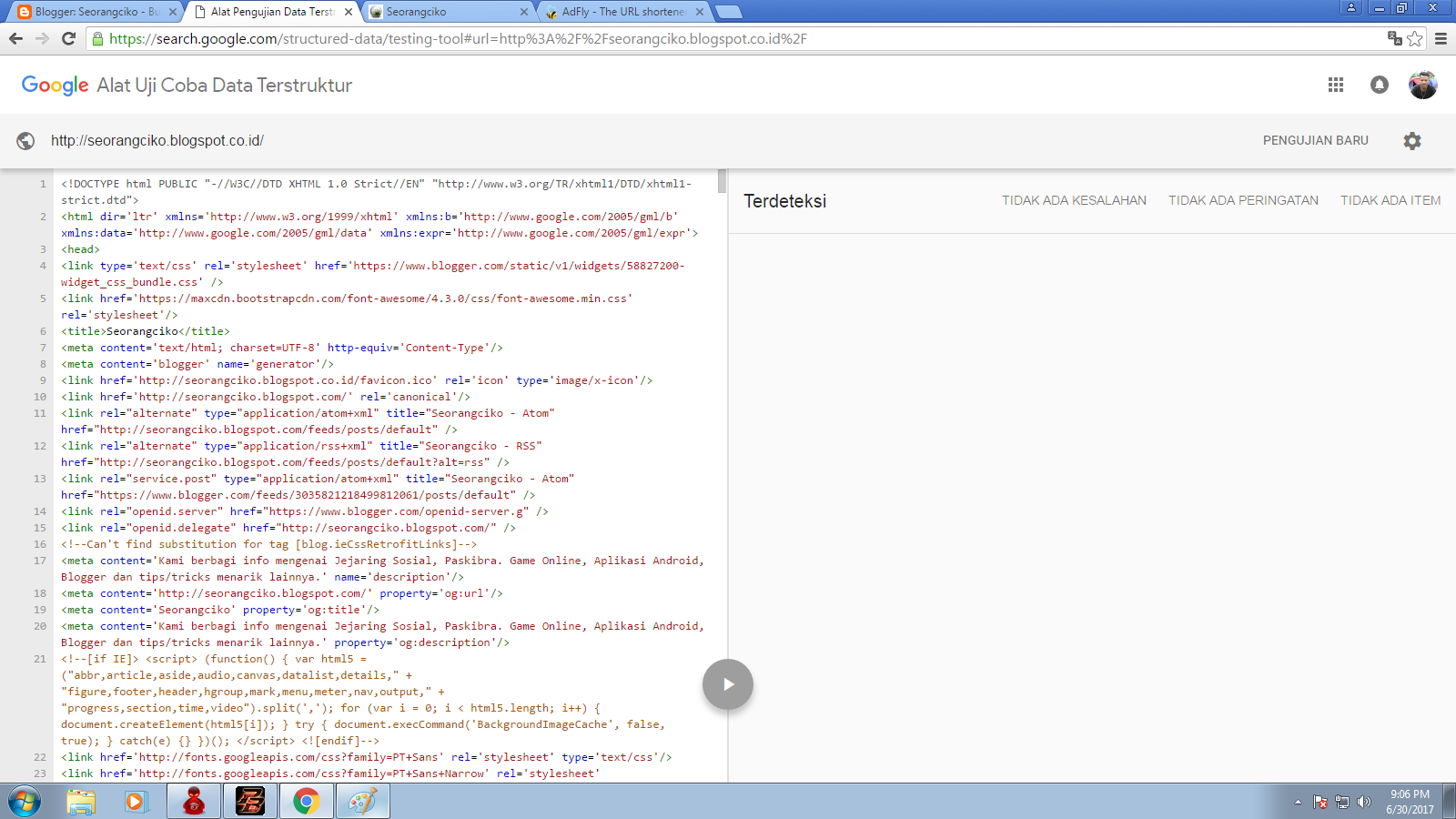Click the rel='canonical' link code line
Viewport: 1456px width, 819px height.
(266, 397)
